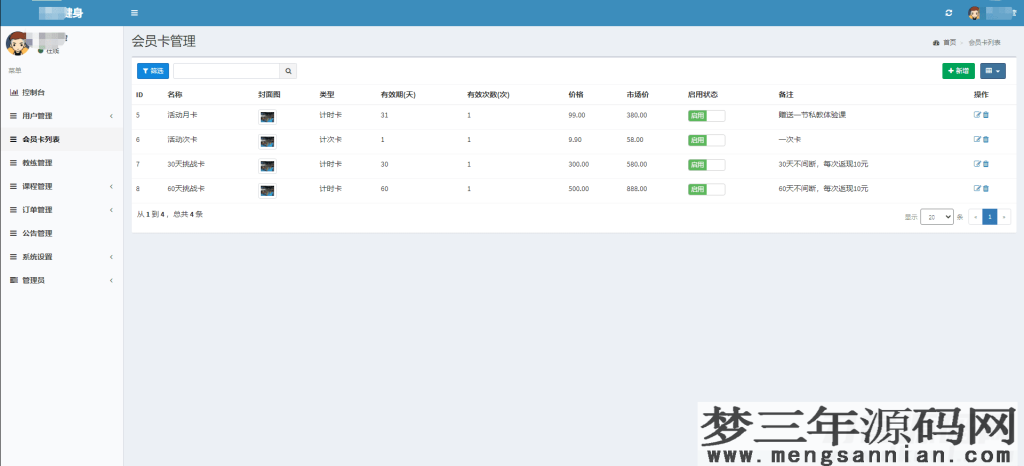Delete the 活动月卡 row

click(x=986, y=115)
